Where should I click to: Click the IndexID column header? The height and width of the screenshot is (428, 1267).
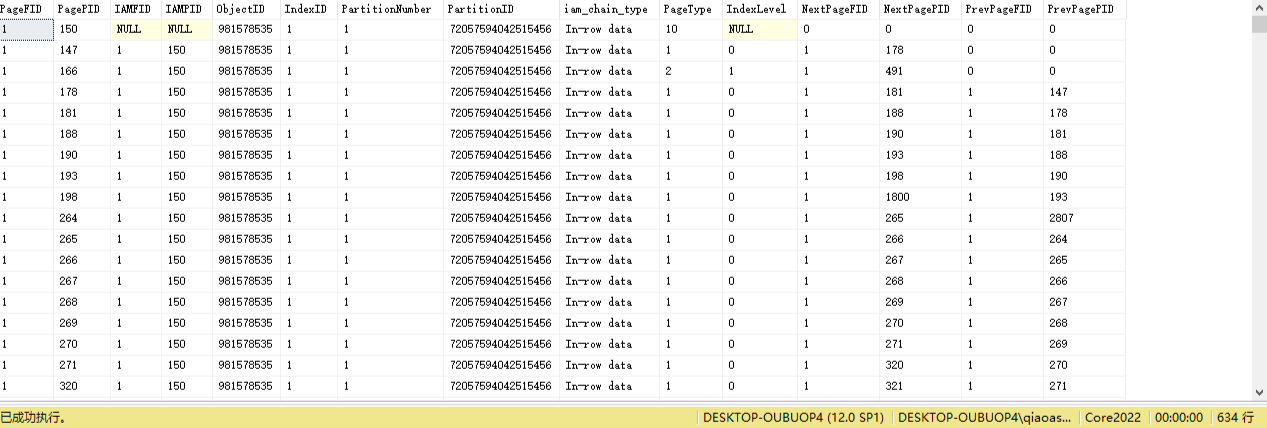point(309,8)
